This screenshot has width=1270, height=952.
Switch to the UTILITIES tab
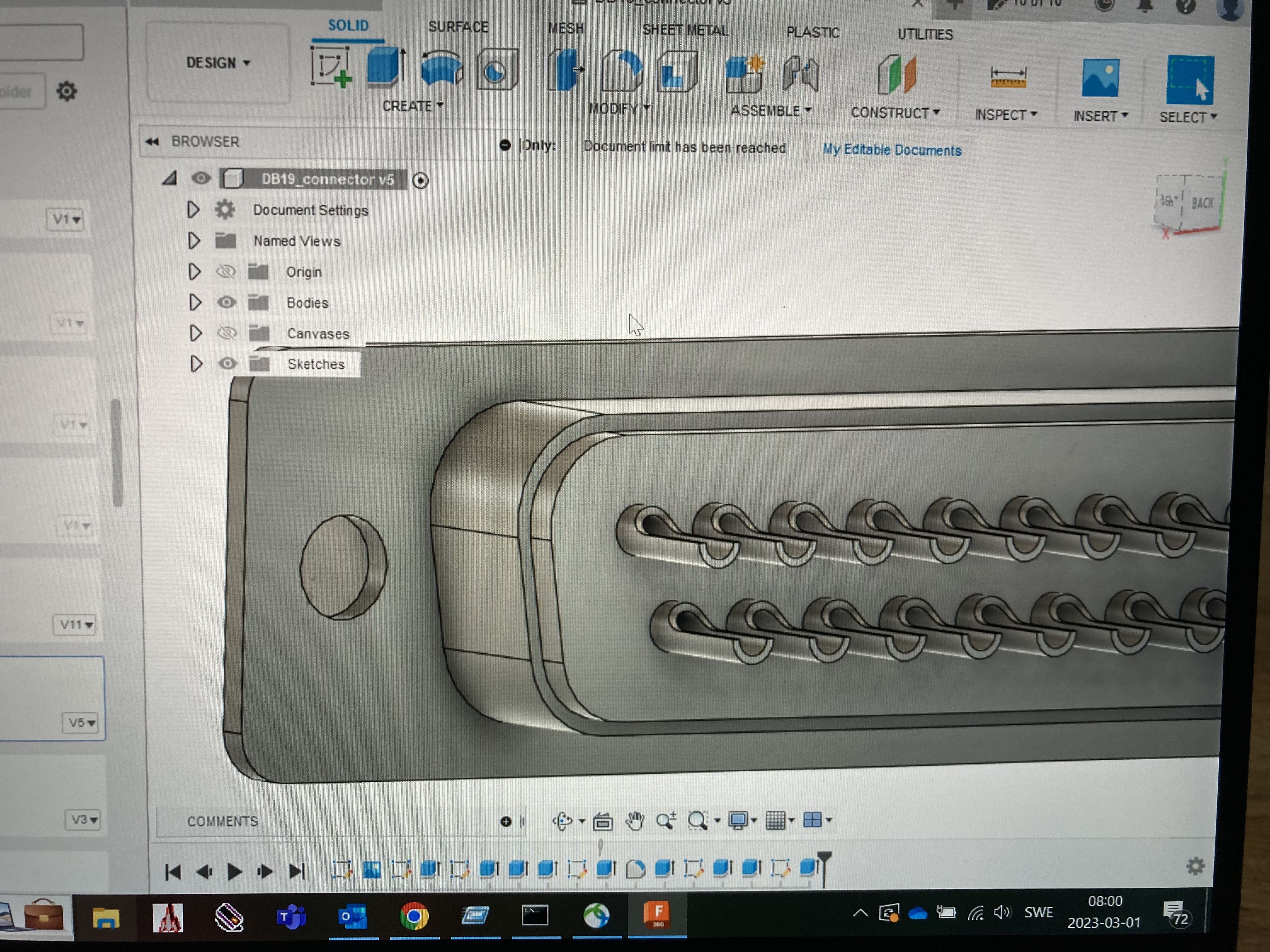(x=925, y=34)
